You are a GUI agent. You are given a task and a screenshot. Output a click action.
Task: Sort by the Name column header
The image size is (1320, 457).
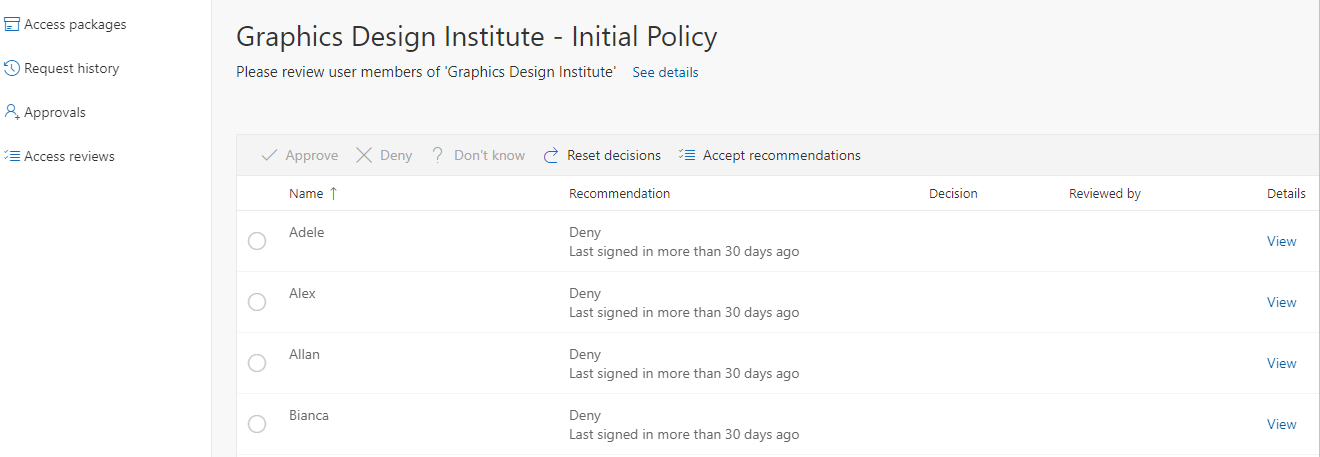[306, 193]
